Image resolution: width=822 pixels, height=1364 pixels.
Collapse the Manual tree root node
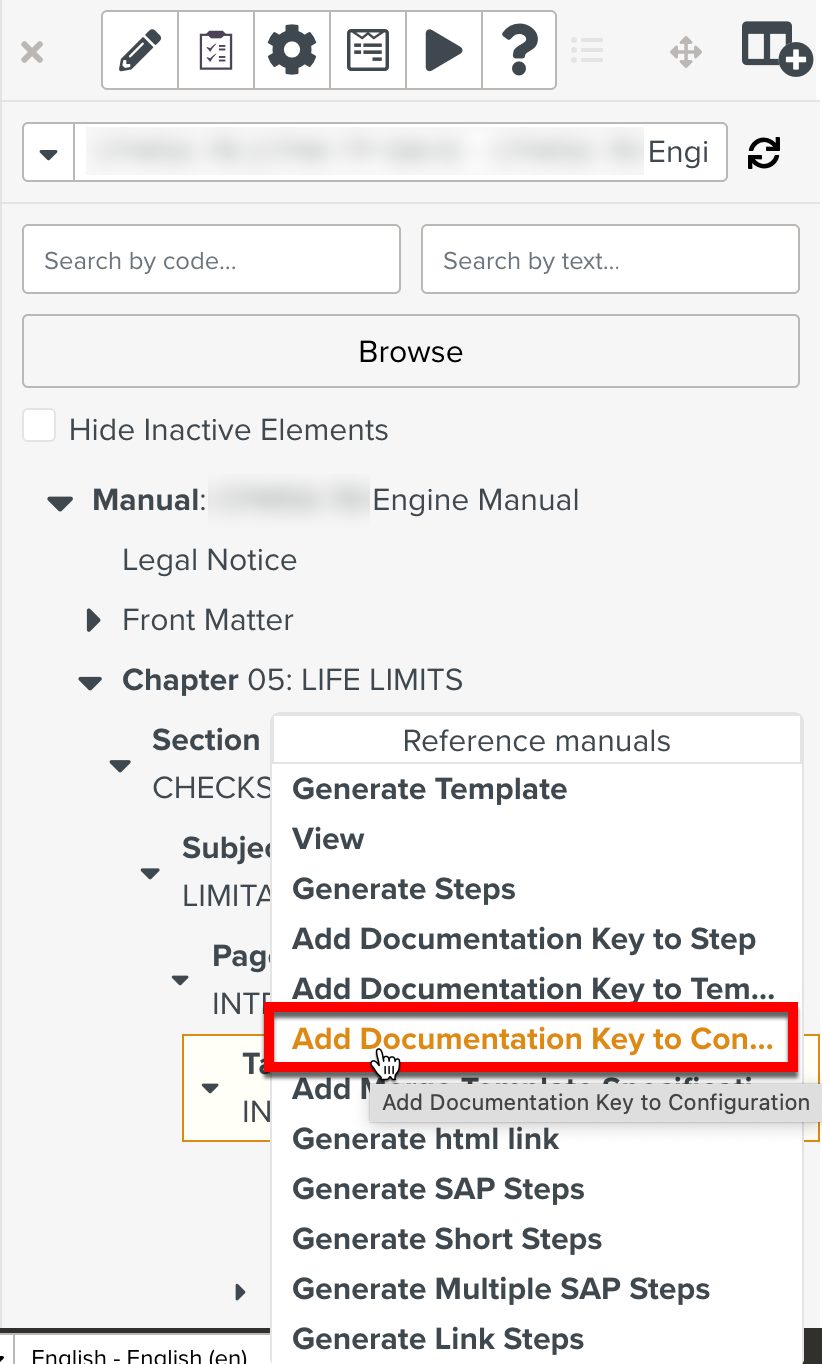[x=59, y=502]
